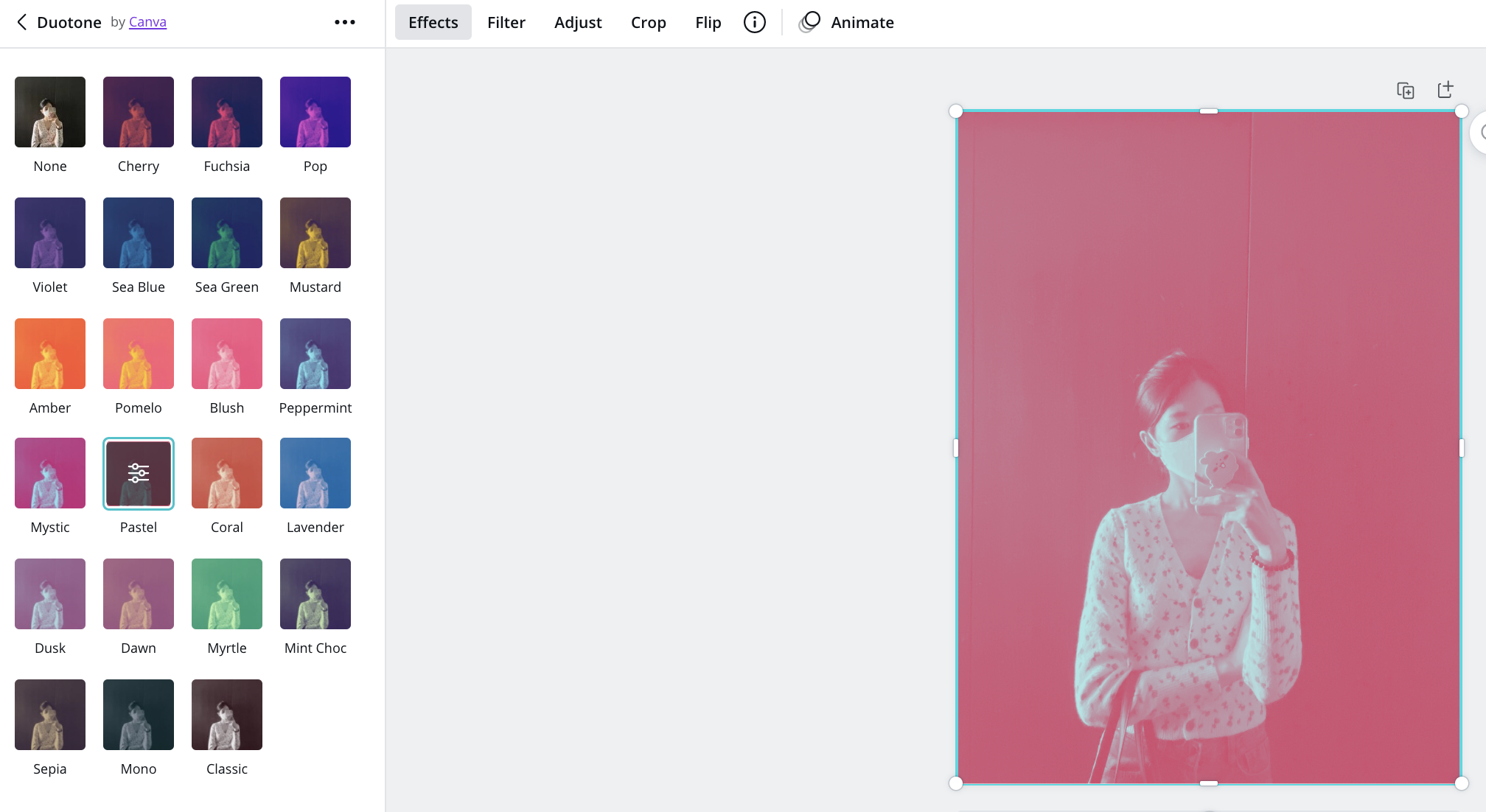This screenshot has height=812, width=1486.
Task: Click the Animate circles icon
Action: pos(809,22)
